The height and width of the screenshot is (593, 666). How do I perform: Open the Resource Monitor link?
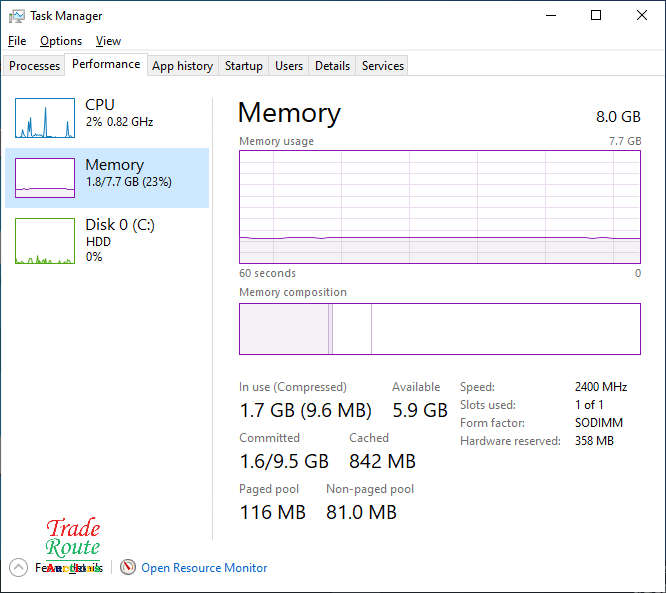click(204, 568)
